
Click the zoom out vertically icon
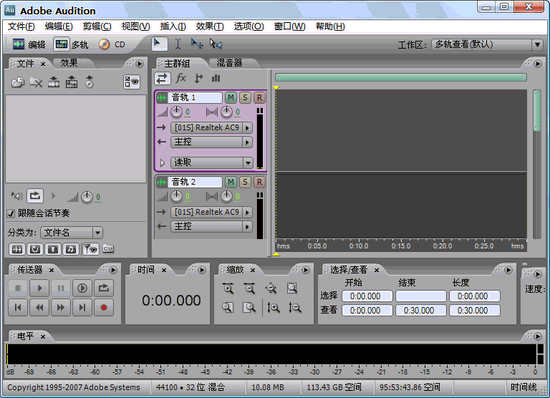point(295,308)
